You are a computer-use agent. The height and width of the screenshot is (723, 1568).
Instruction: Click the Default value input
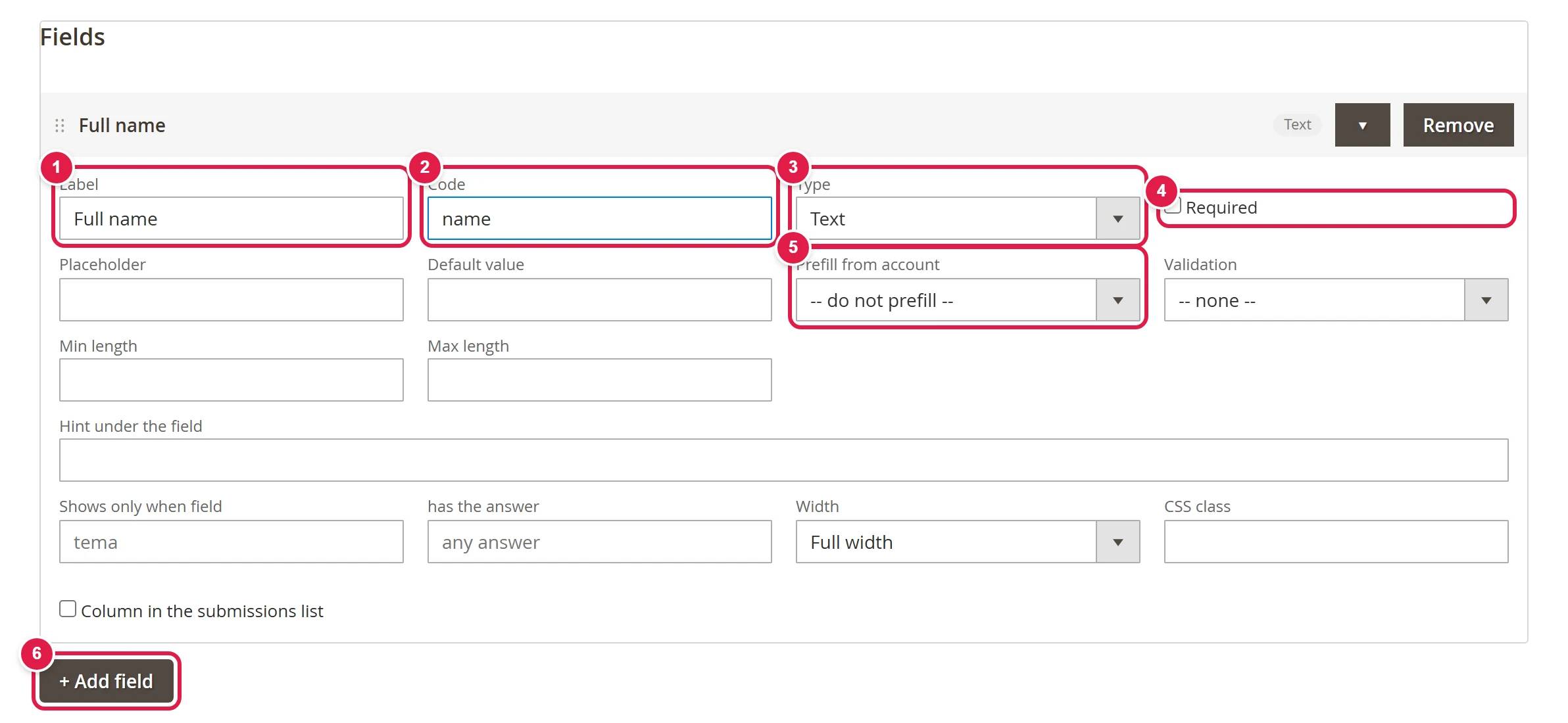(600, 300)
